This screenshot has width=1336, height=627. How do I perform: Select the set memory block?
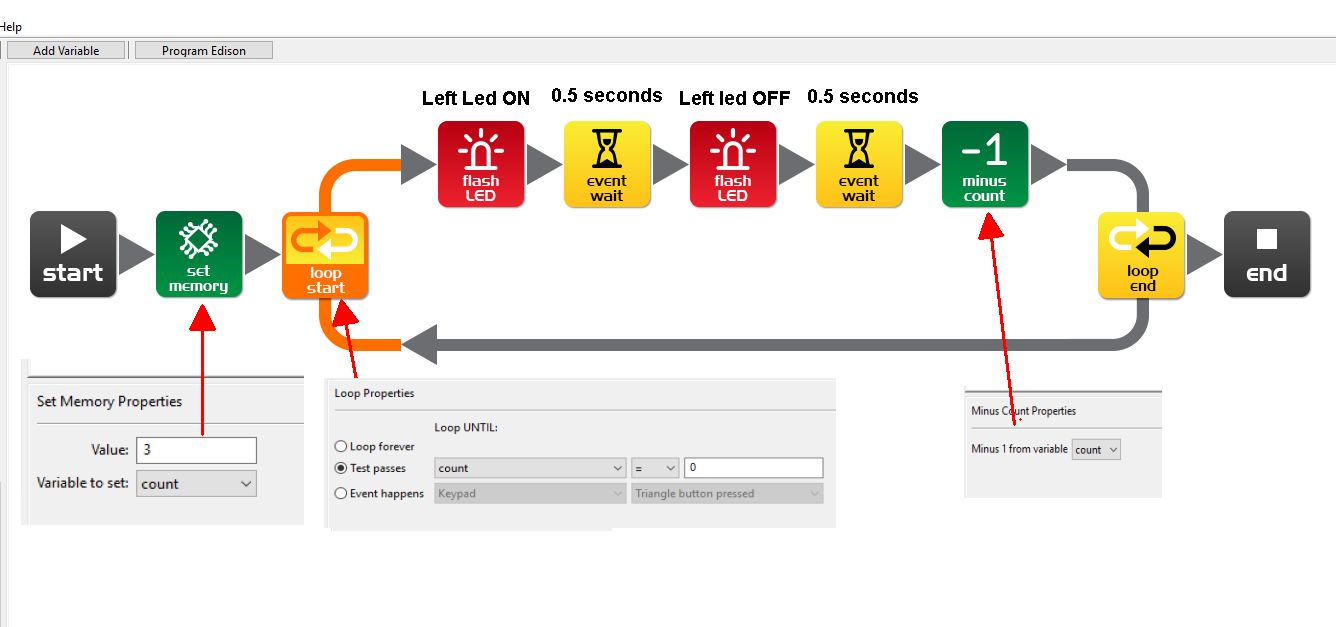coord(199,254)
